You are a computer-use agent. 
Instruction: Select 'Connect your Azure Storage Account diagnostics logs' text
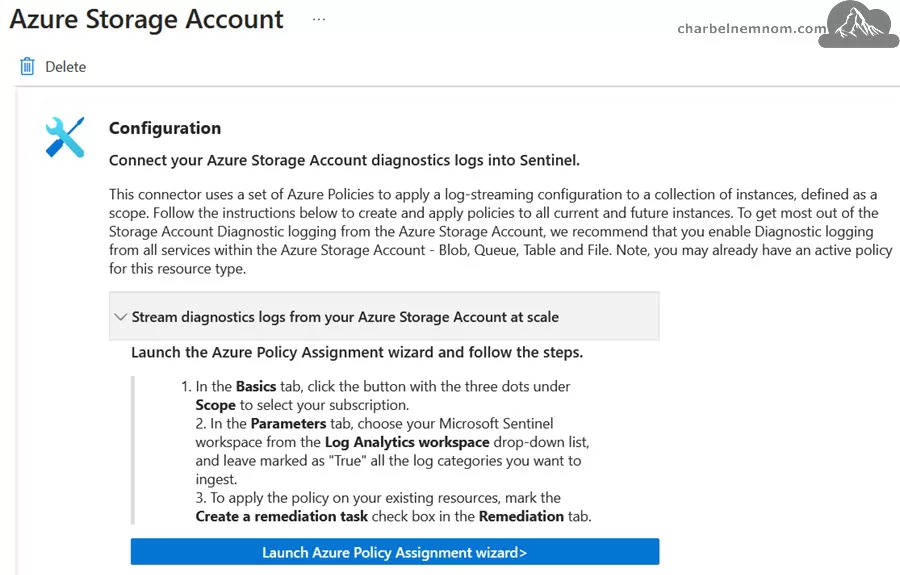click(x=344, y=160)
